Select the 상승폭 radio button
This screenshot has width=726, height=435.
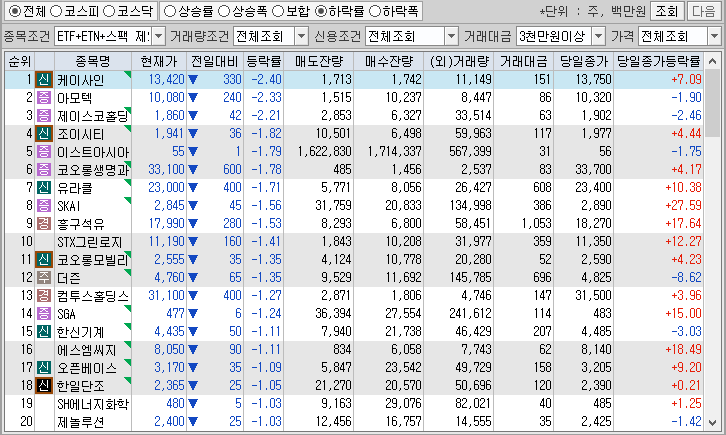224,11
